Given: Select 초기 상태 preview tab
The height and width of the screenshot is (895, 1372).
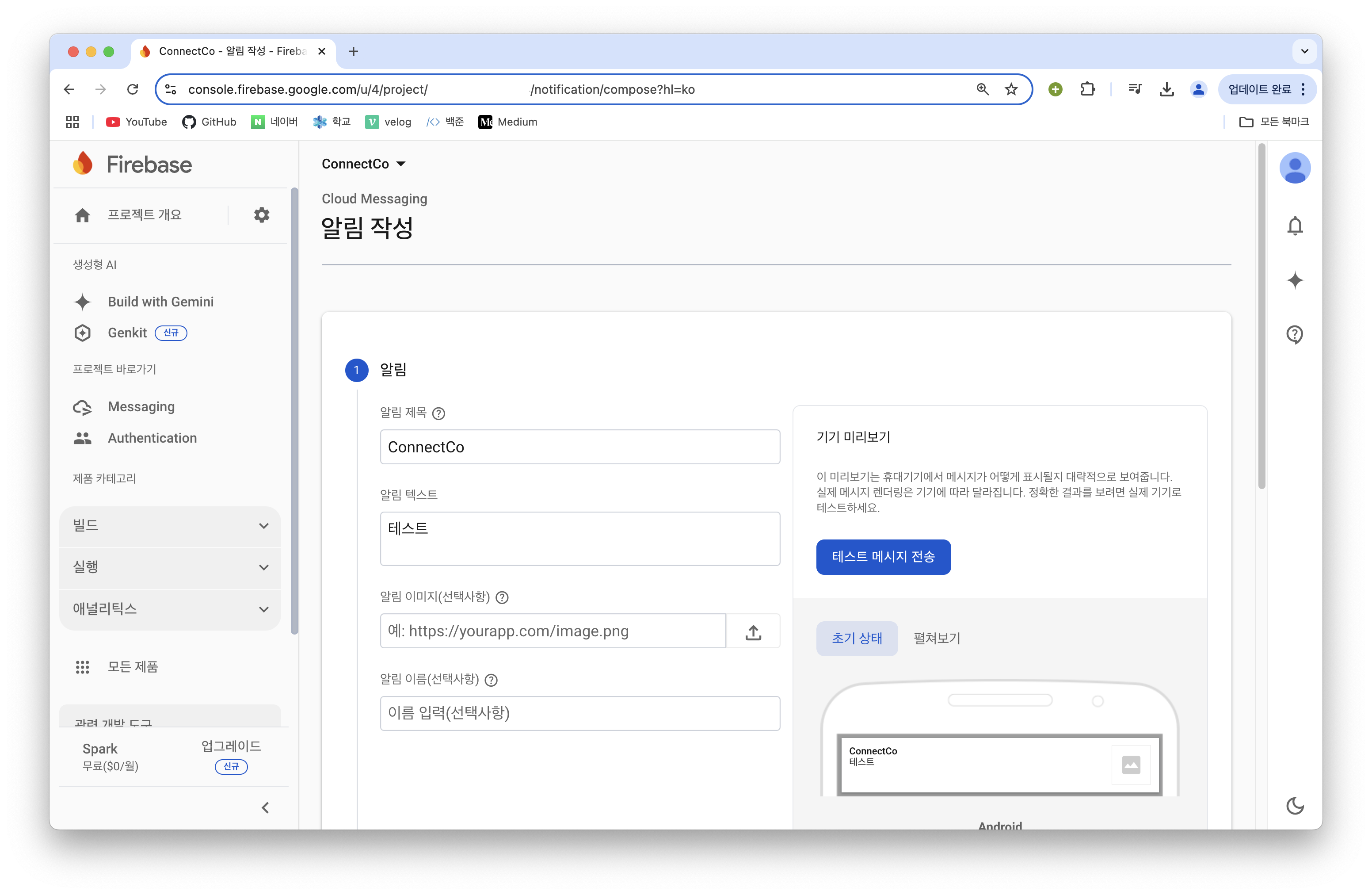Looking at the screenshot, I should tap(857, 639).
